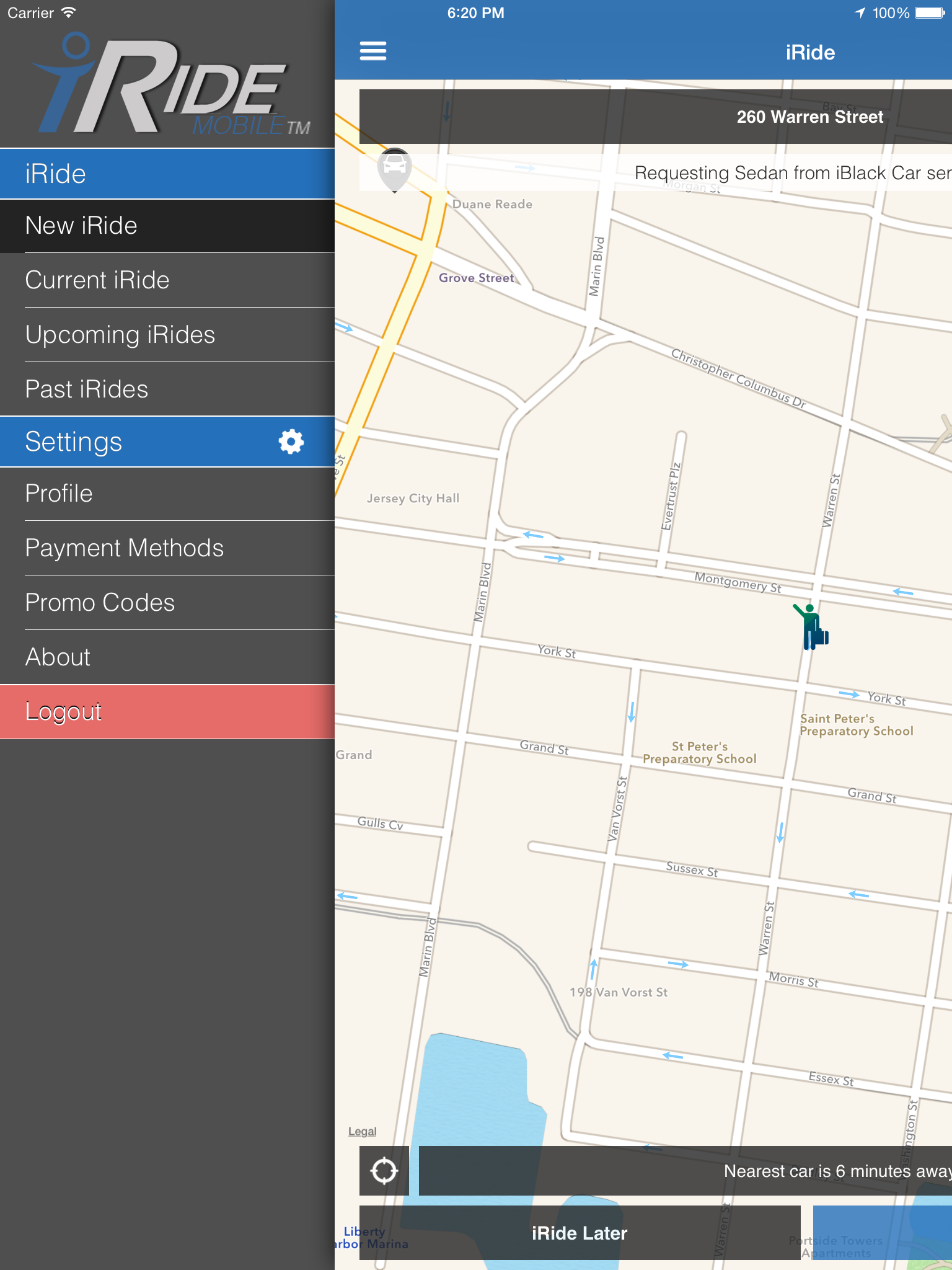The height and width of the screenshot is (1270, 952).
Task: Select New iRide menu item
Action: (x=167, y=226)
